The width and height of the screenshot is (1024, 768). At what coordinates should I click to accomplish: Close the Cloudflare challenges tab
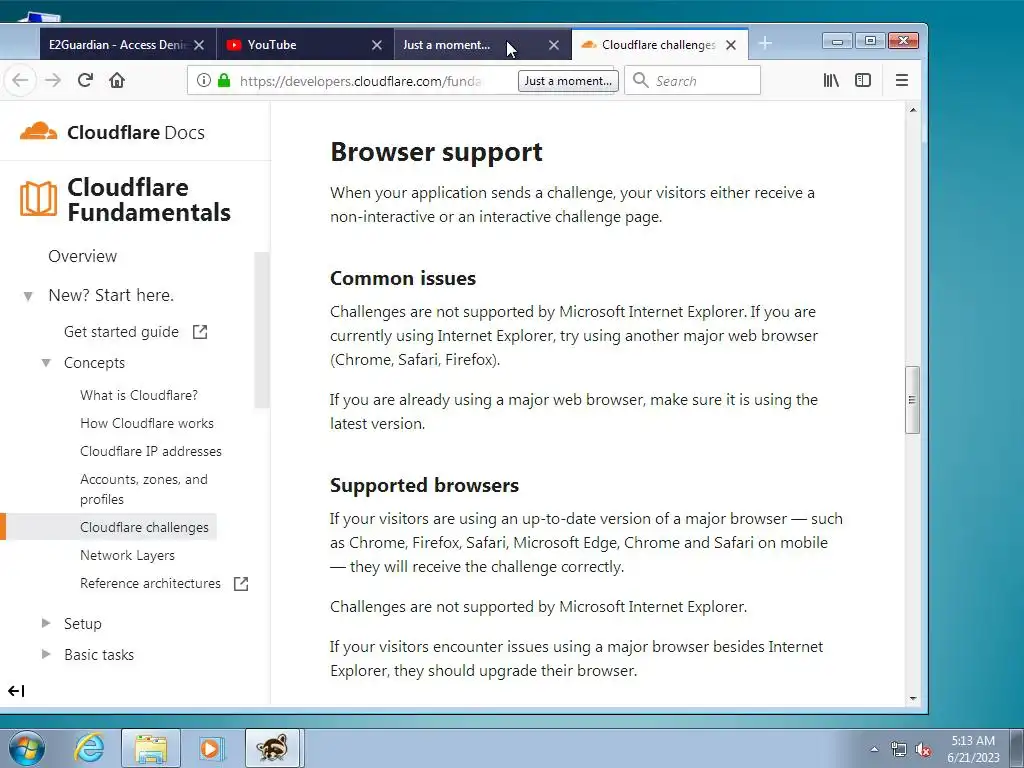731,45
